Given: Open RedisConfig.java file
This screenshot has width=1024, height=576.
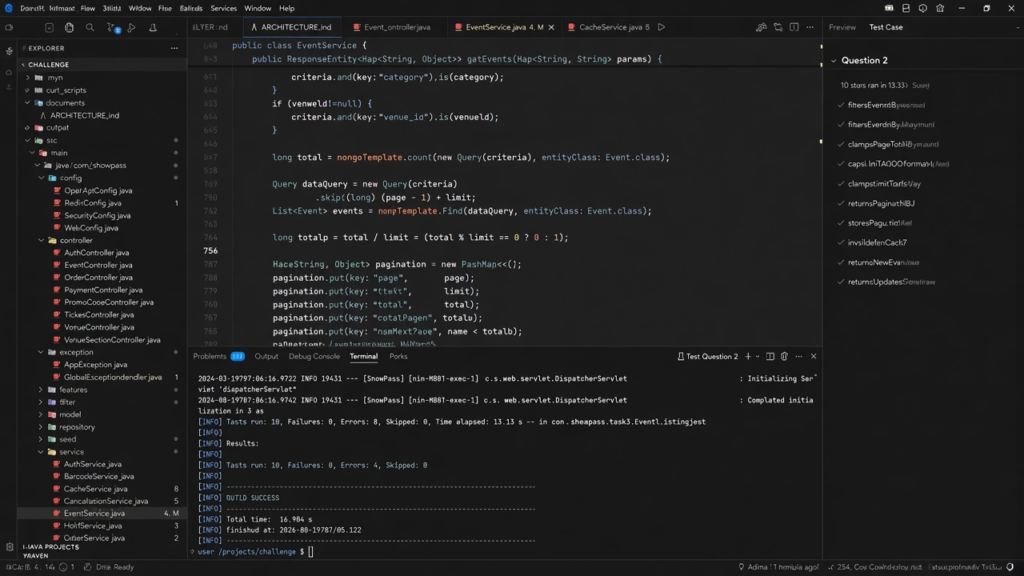Looking at the screenshot, I should (93, 203).
